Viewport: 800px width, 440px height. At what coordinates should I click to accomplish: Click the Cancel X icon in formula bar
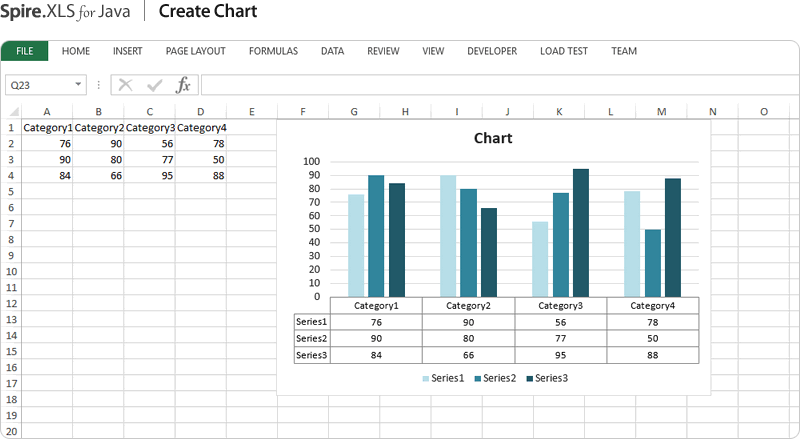pos(126,85)
